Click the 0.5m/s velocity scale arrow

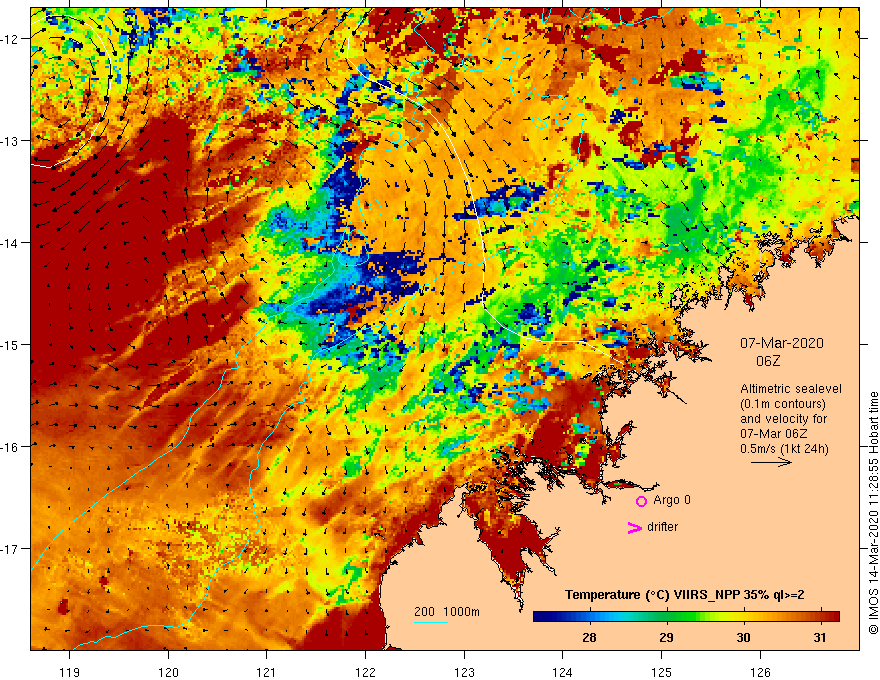tap(771, 462)
